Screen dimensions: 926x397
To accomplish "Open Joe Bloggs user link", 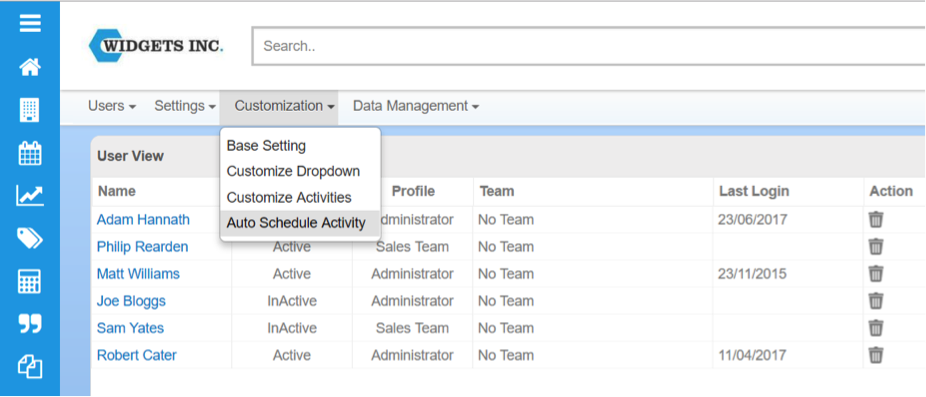I will pyautogui.click(x=131, y=301).
